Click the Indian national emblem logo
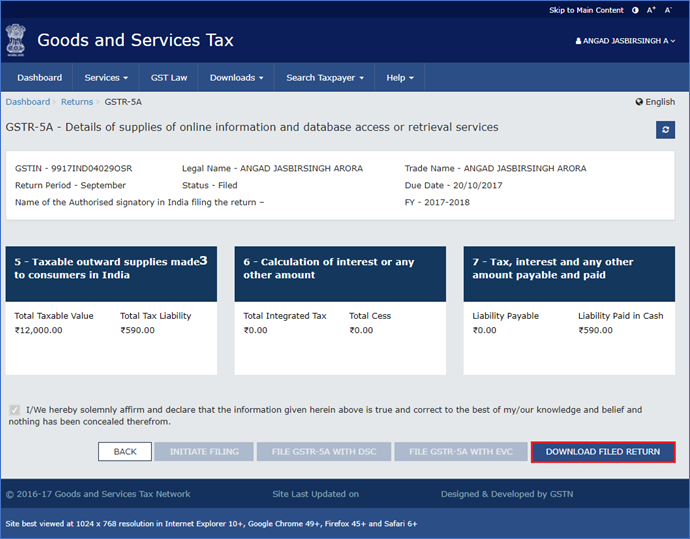This screenshot has width=690, height=539. click(16, 40)
